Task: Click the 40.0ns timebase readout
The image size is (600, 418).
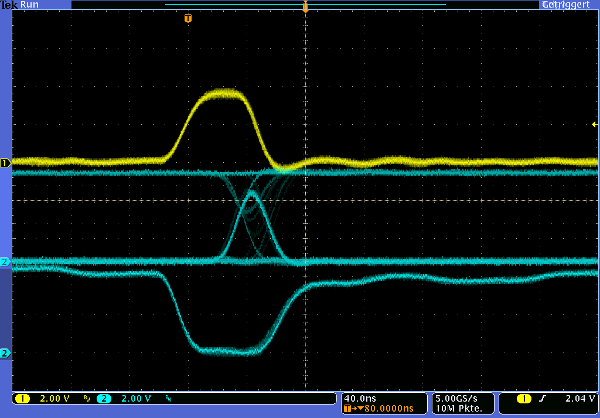Action: coord(358,397)
